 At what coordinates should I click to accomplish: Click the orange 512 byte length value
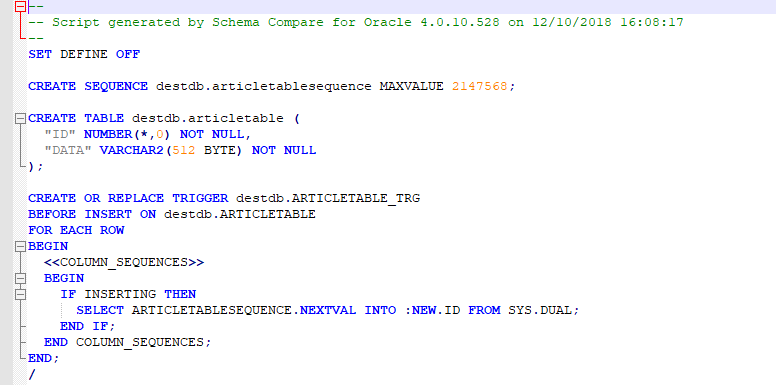pyautogui.click(x=184, y=150)
